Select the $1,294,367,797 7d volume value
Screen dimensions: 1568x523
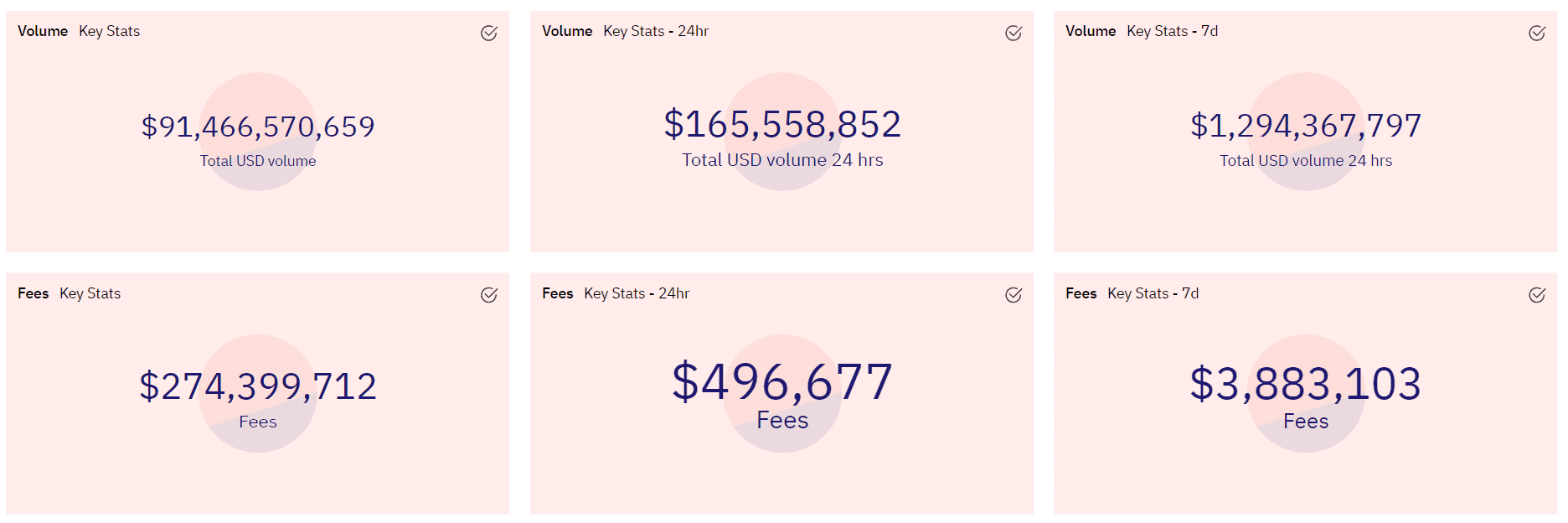(1306, 126)
